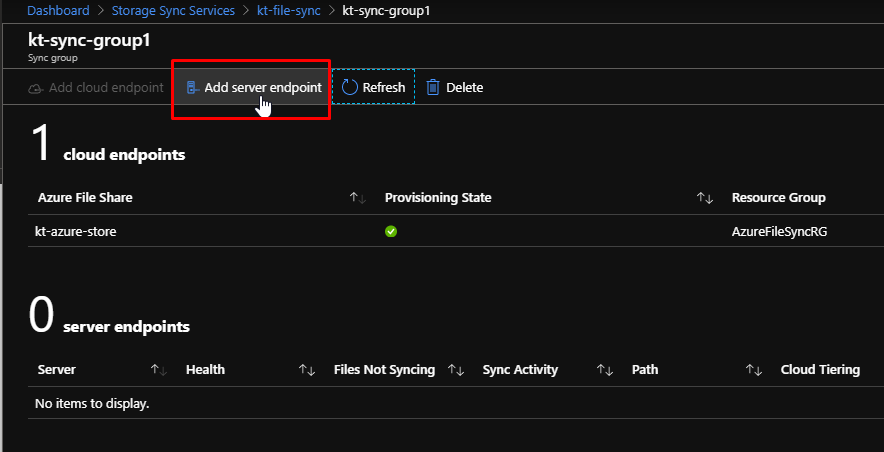
Task: Sort server endpoints by Server arrows
Action: tap(159, 370)
